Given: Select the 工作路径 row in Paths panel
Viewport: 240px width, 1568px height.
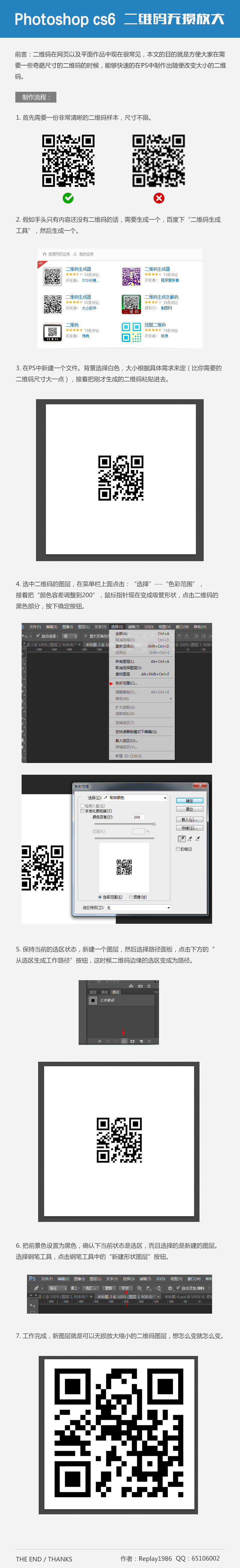Looking at the screenshot, I should [x=121, y=1001].
